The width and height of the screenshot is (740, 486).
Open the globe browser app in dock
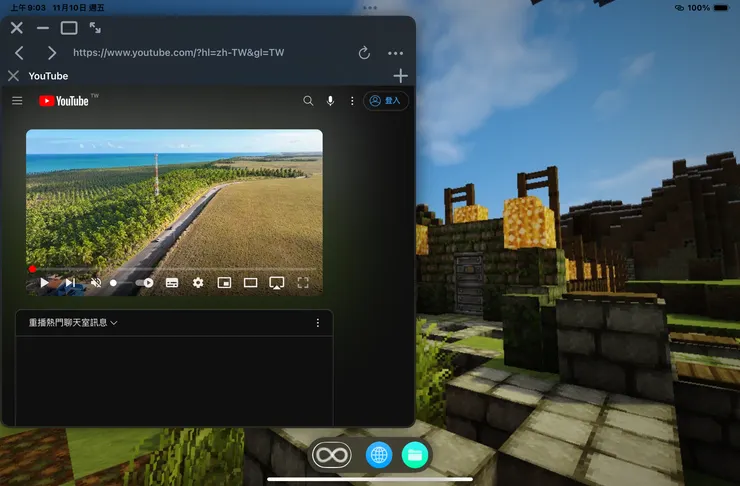click(379, 455)
